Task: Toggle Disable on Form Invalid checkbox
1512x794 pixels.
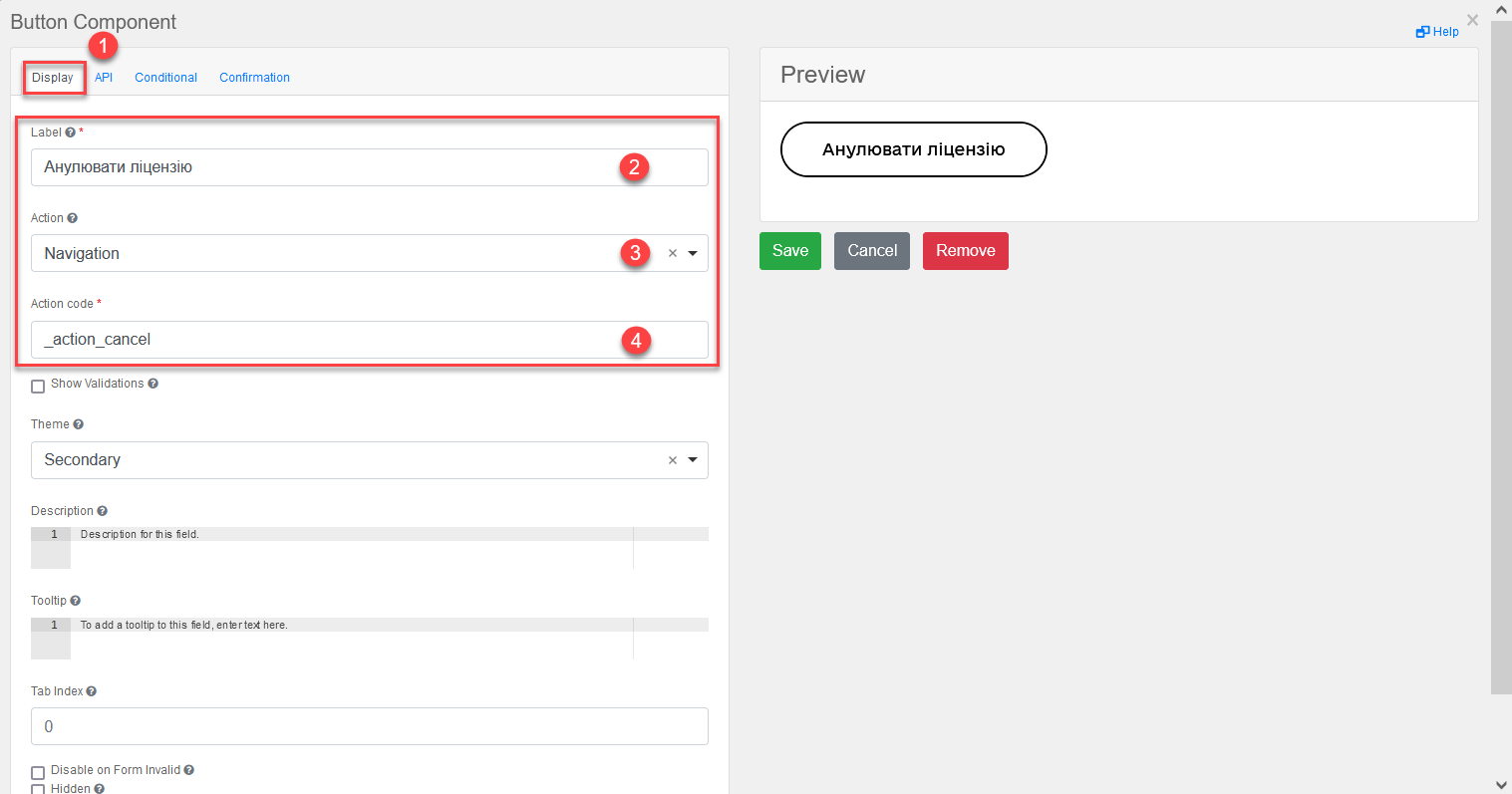Action: pyautogui.click(x=38, y=772)
